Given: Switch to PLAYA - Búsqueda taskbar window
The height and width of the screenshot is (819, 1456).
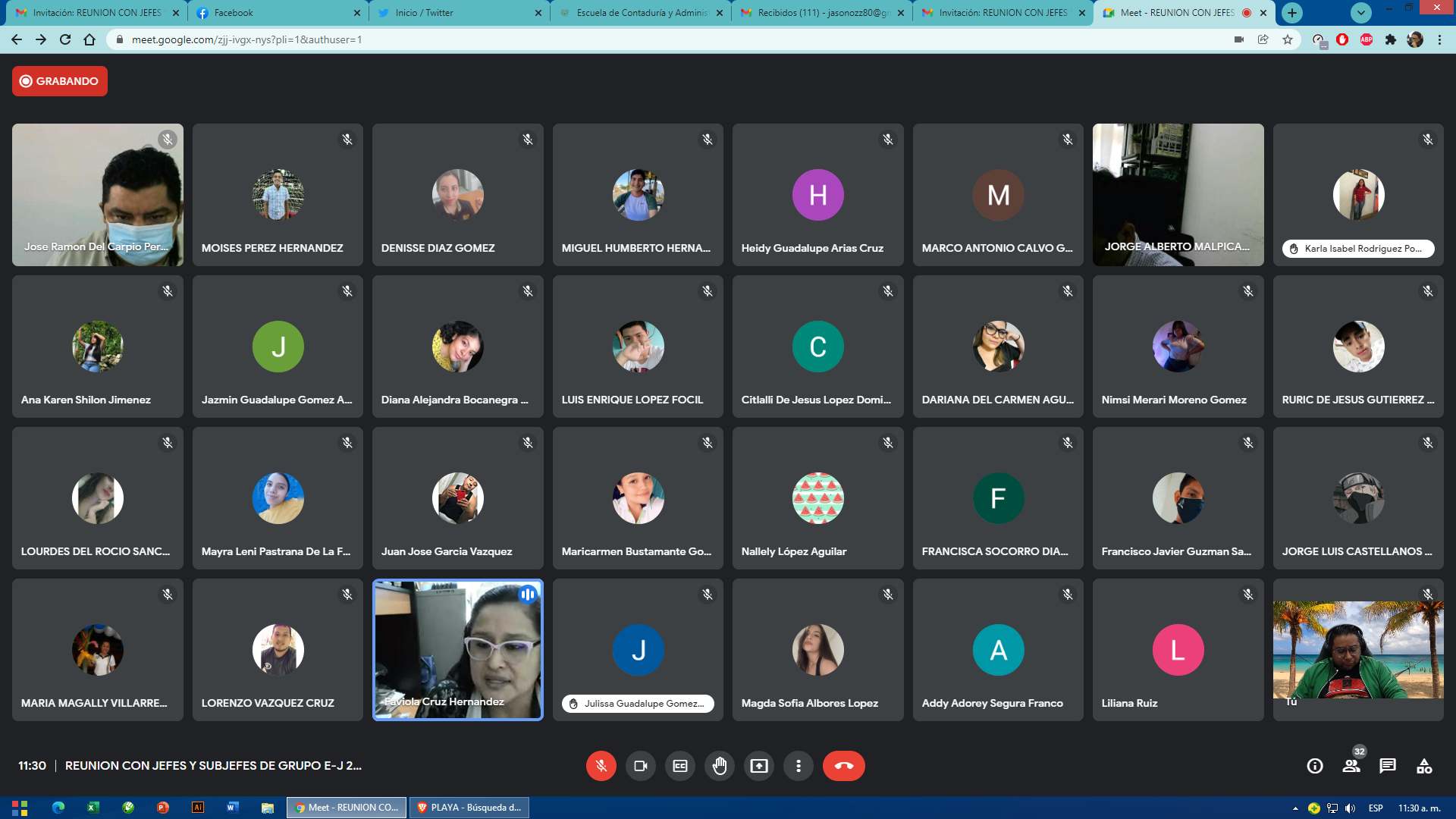Looking at the screenshot, I should click(469, 808).
